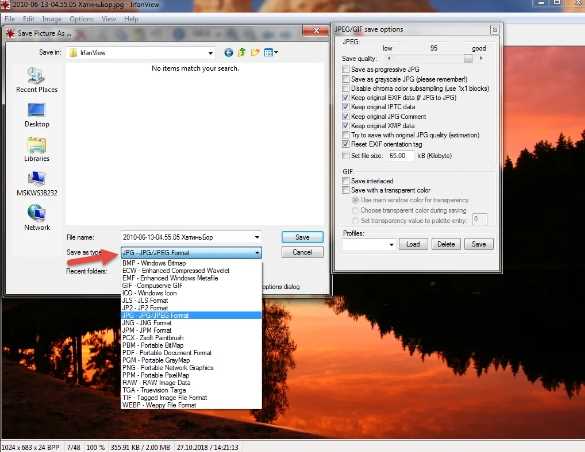Open the View Menu icon dropdown

[x=271, y=53]
